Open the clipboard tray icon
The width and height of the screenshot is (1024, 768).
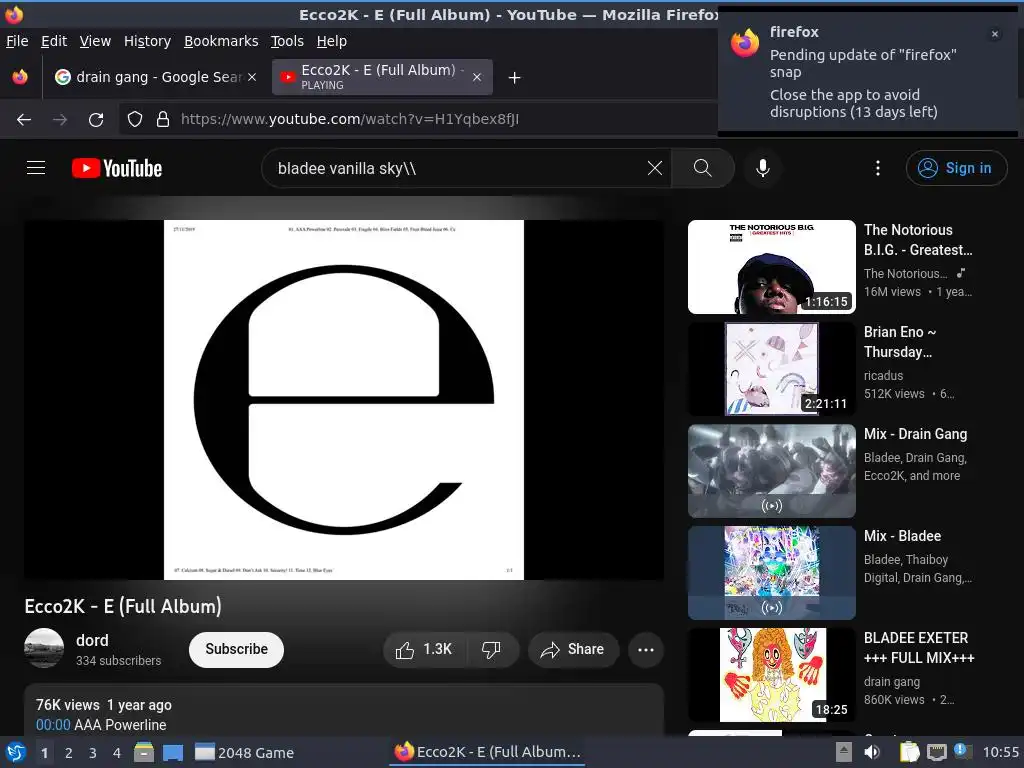[x=909, y=752]
